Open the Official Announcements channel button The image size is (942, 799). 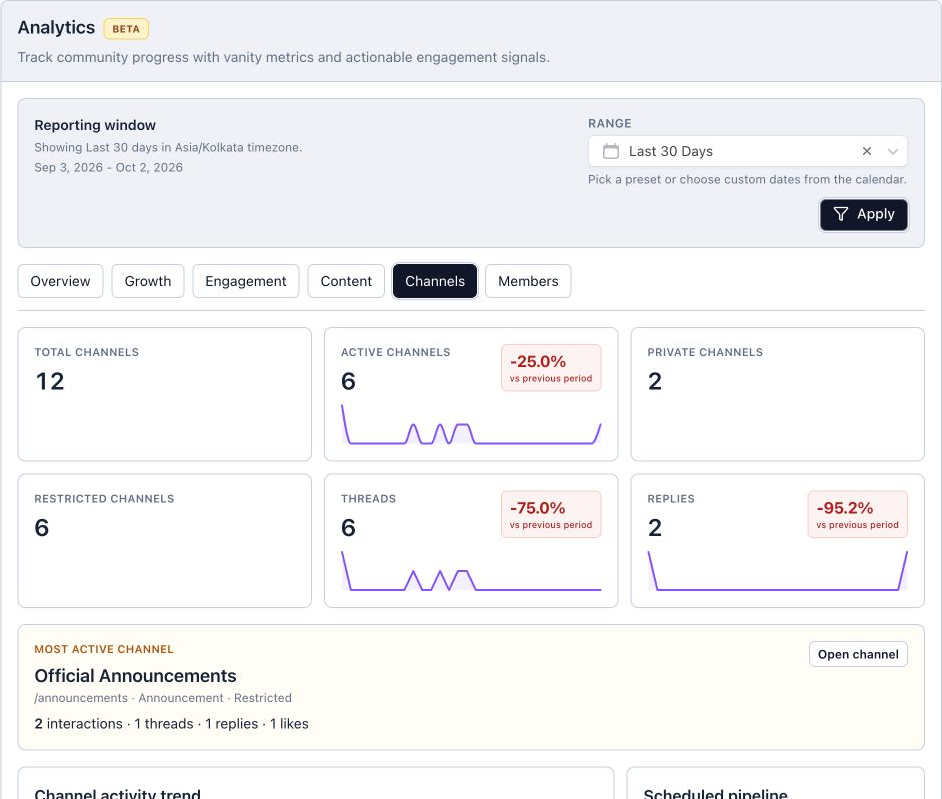(x=858, y=654)
